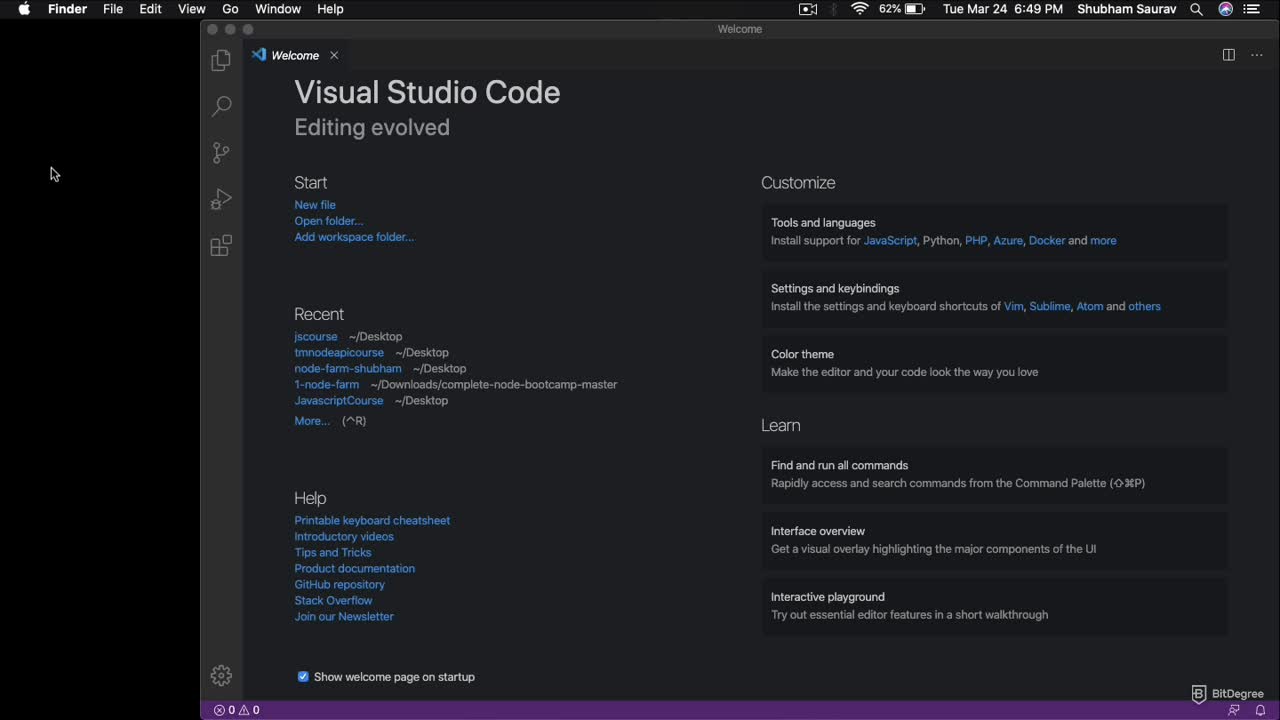Open Printable keyboard cheatsheet link
1280x720 pixels.
point(372,521)
